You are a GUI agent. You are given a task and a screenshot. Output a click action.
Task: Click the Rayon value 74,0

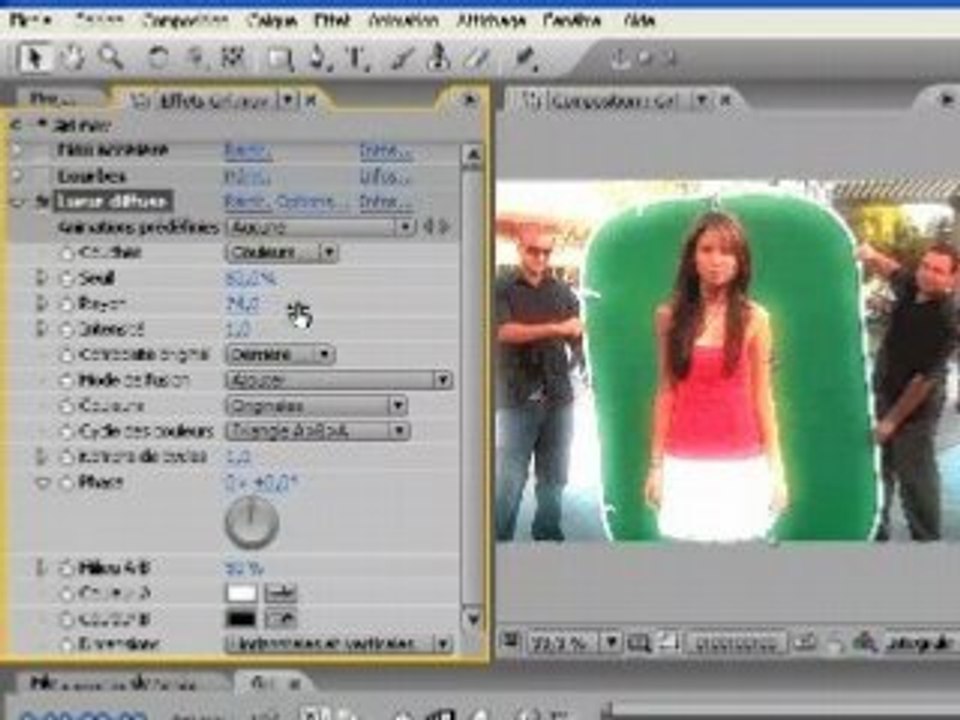click(242, 304)
